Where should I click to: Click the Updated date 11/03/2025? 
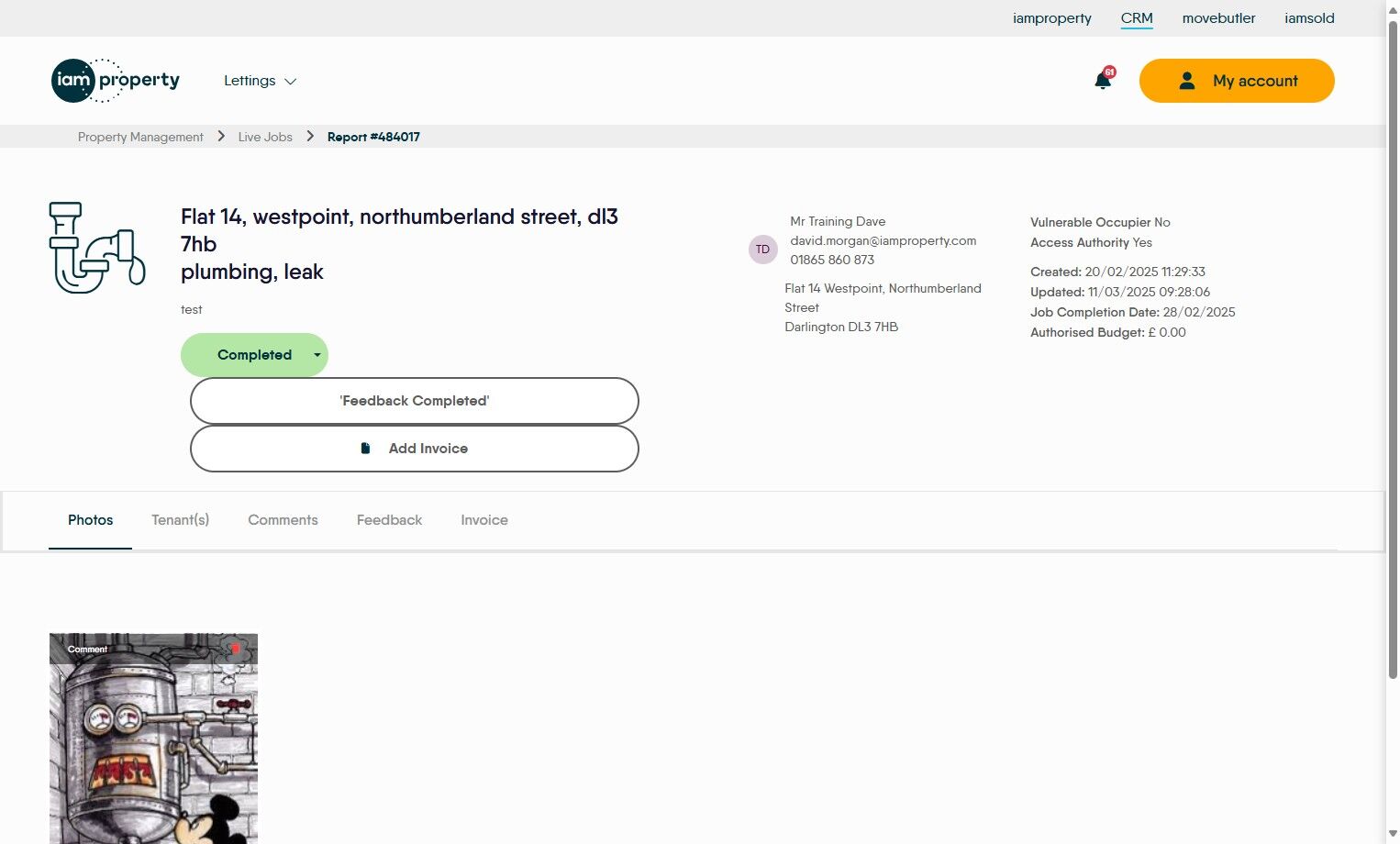click(x=1120, y=292)
